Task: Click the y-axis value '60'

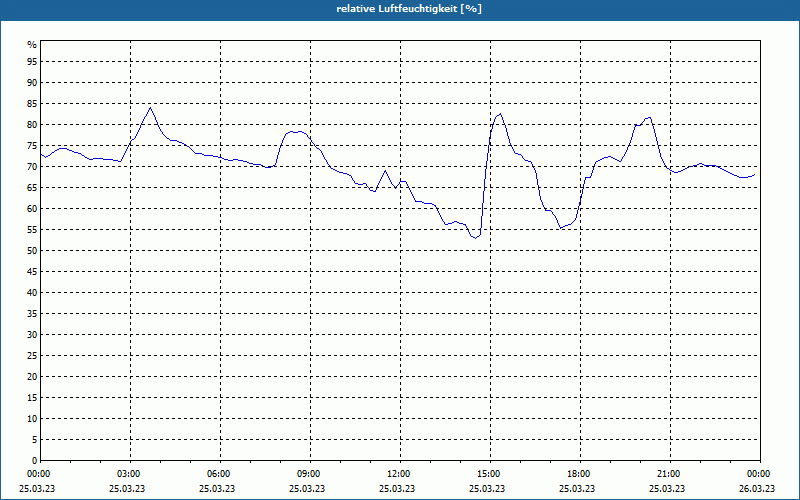Action: (32, 209)
